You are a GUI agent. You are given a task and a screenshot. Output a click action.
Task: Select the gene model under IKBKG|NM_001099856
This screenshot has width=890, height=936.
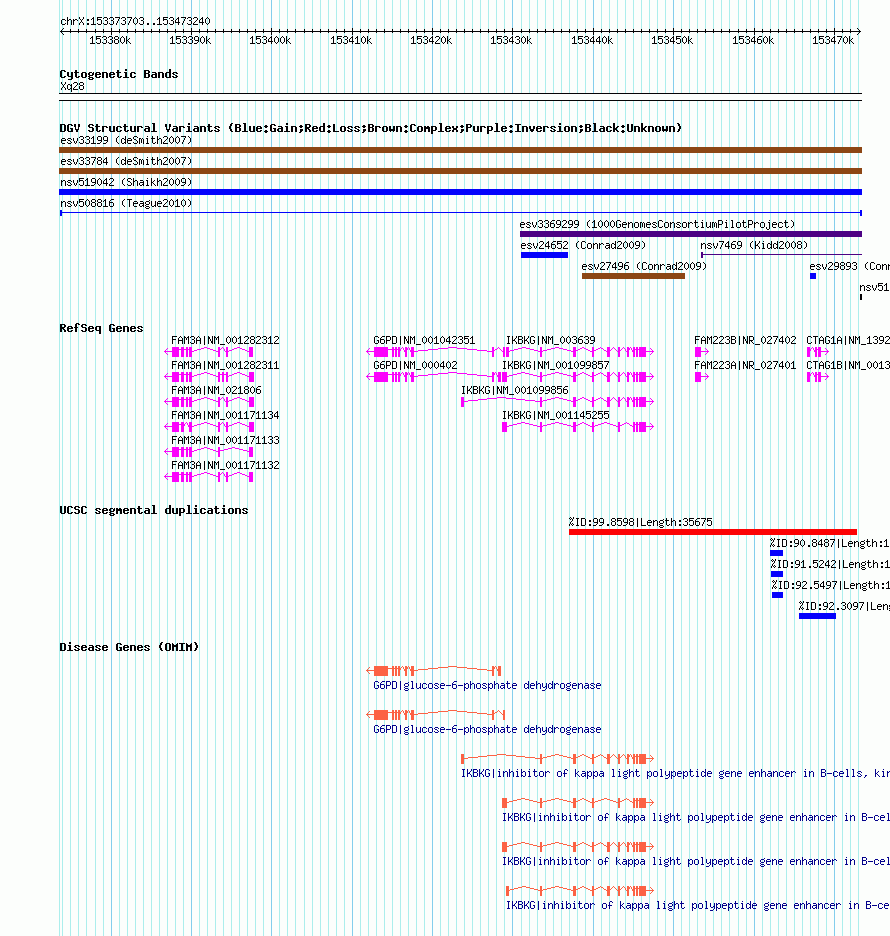(558, 402)
